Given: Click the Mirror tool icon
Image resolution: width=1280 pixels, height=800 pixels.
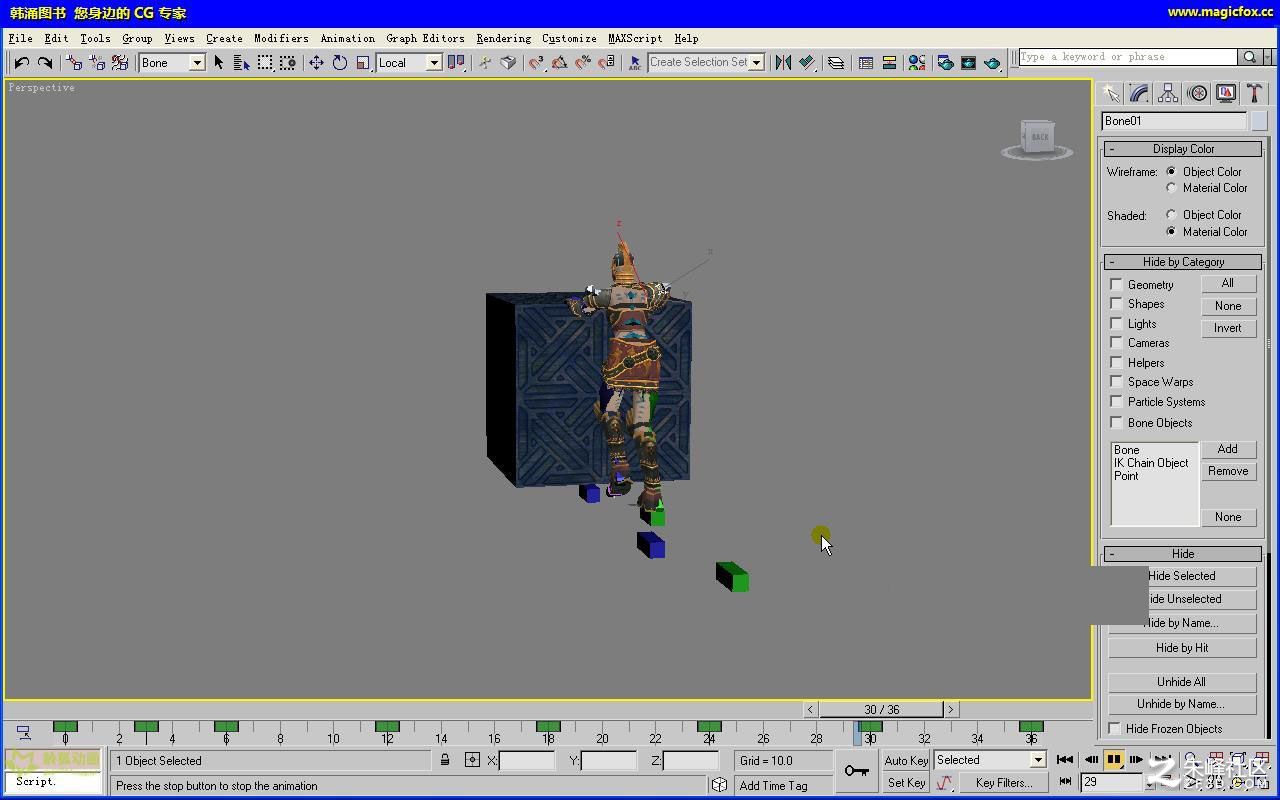Looking at the screenshot, I should click(783, 62).
